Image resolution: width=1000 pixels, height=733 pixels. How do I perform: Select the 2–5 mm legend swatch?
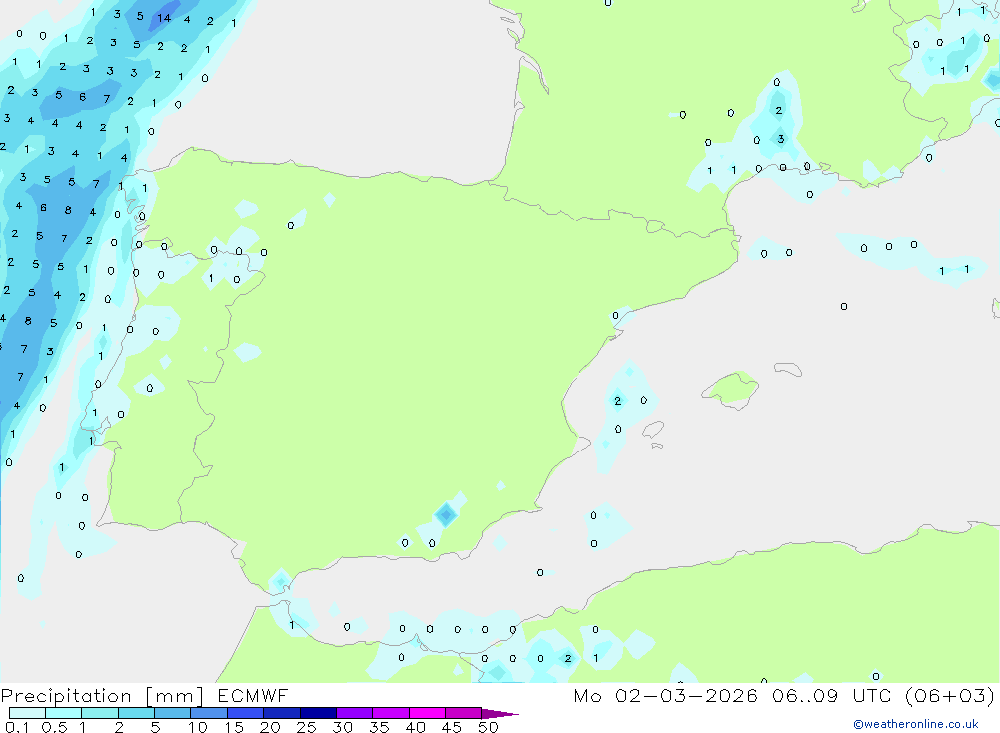click(x=136, y=713)
